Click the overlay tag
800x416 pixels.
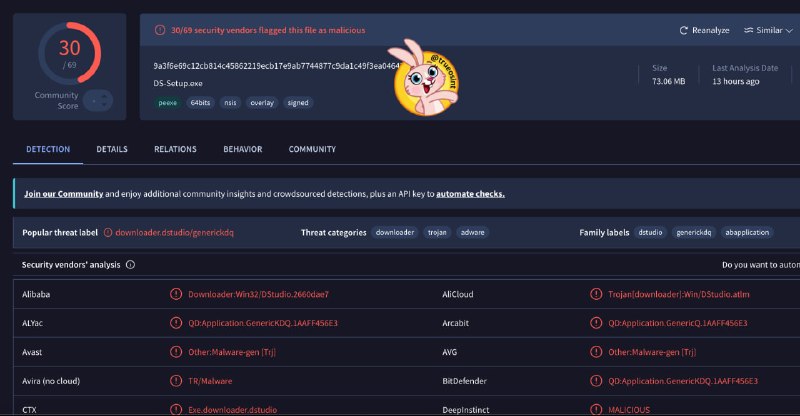[262, 103]
